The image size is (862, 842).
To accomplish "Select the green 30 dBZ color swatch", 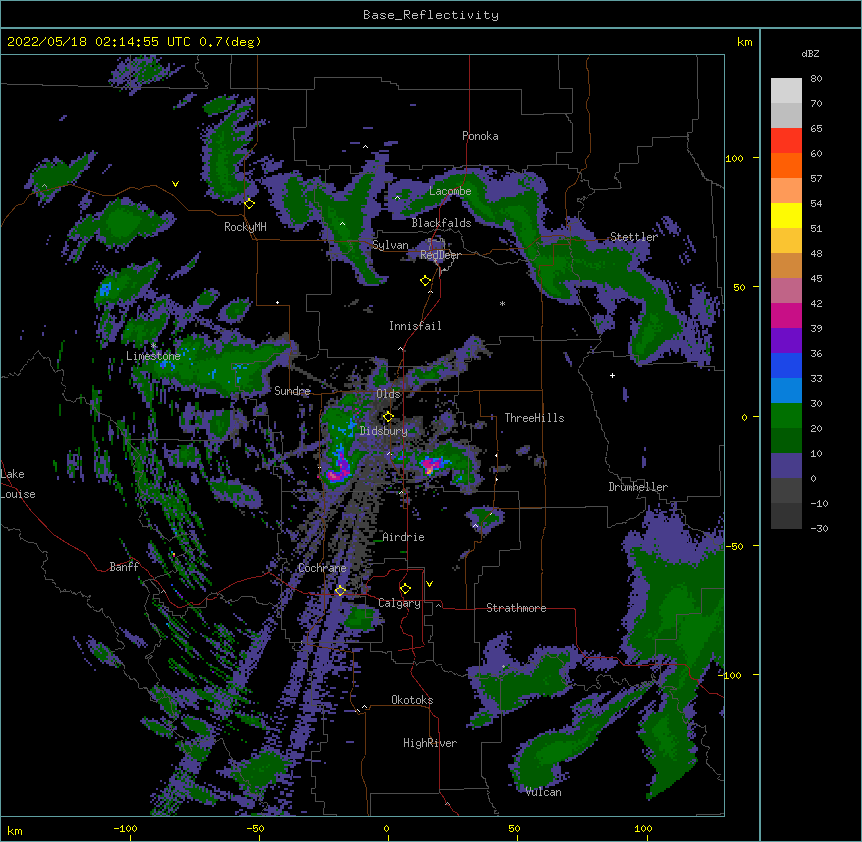I will (786, 415).
